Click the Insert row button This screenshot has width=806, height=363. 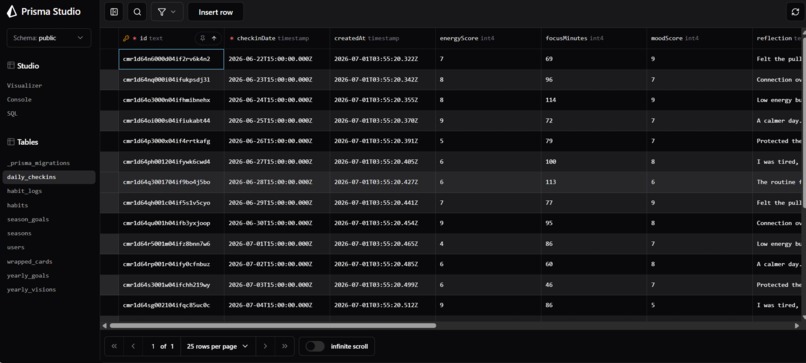(215, 12)
